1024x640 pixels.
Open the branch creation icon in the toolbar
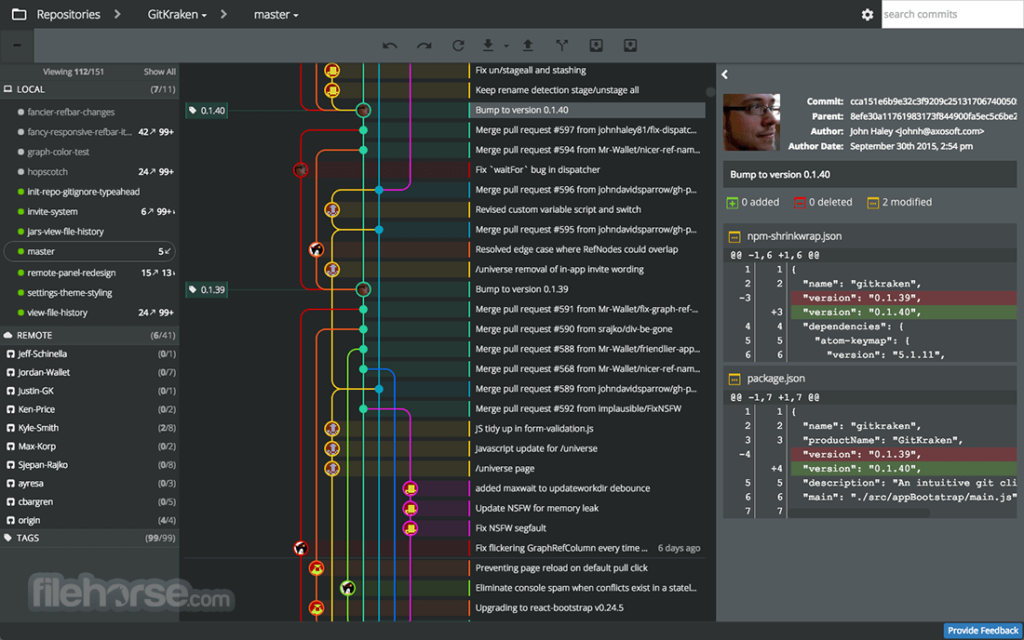click(x=563, y=45)
